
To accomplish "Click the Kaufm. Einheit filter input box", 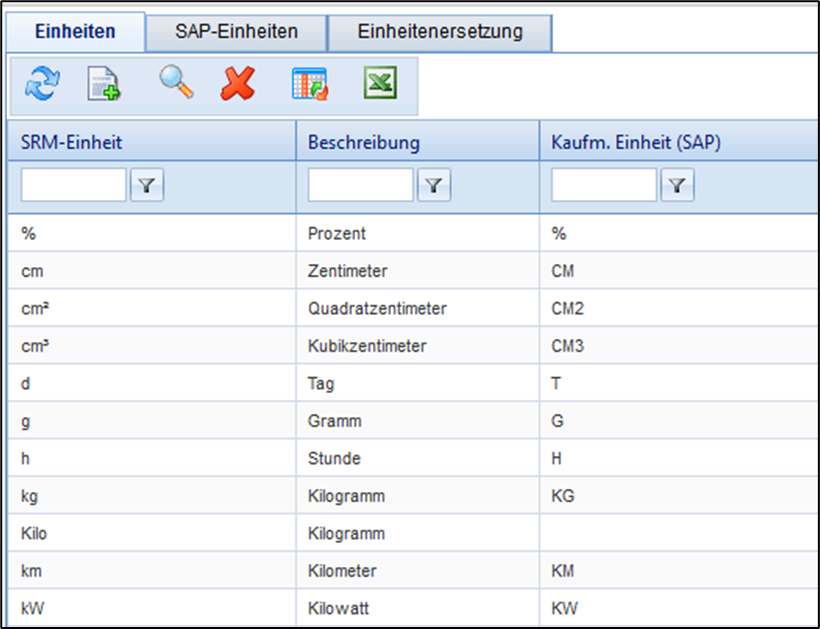I will (604, 185).
